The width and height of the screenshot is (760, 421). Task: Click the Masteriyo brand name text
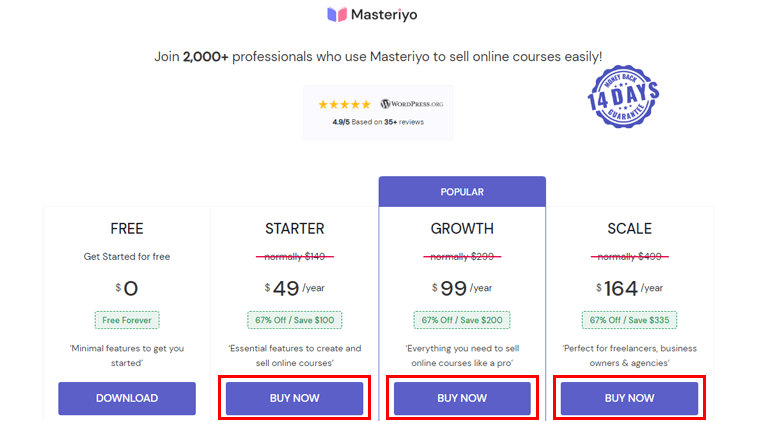tap(384, 15)
